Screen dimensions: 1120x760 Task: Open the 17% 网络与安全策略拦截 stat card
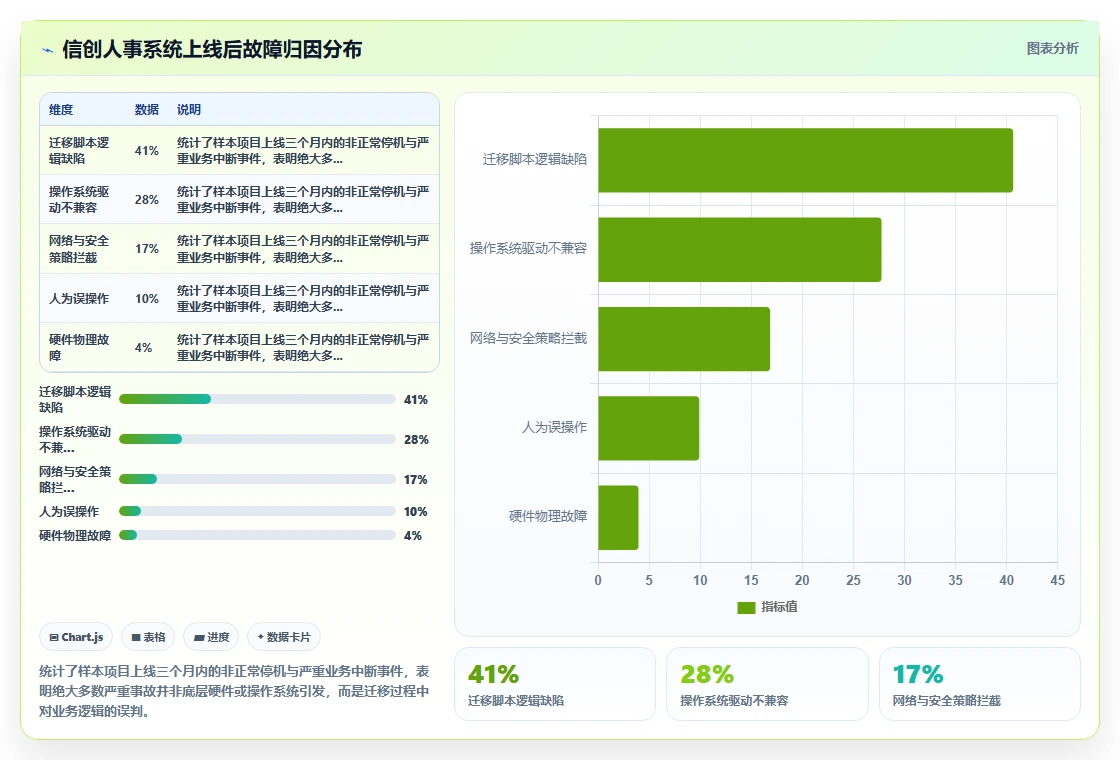pos(979,684)
